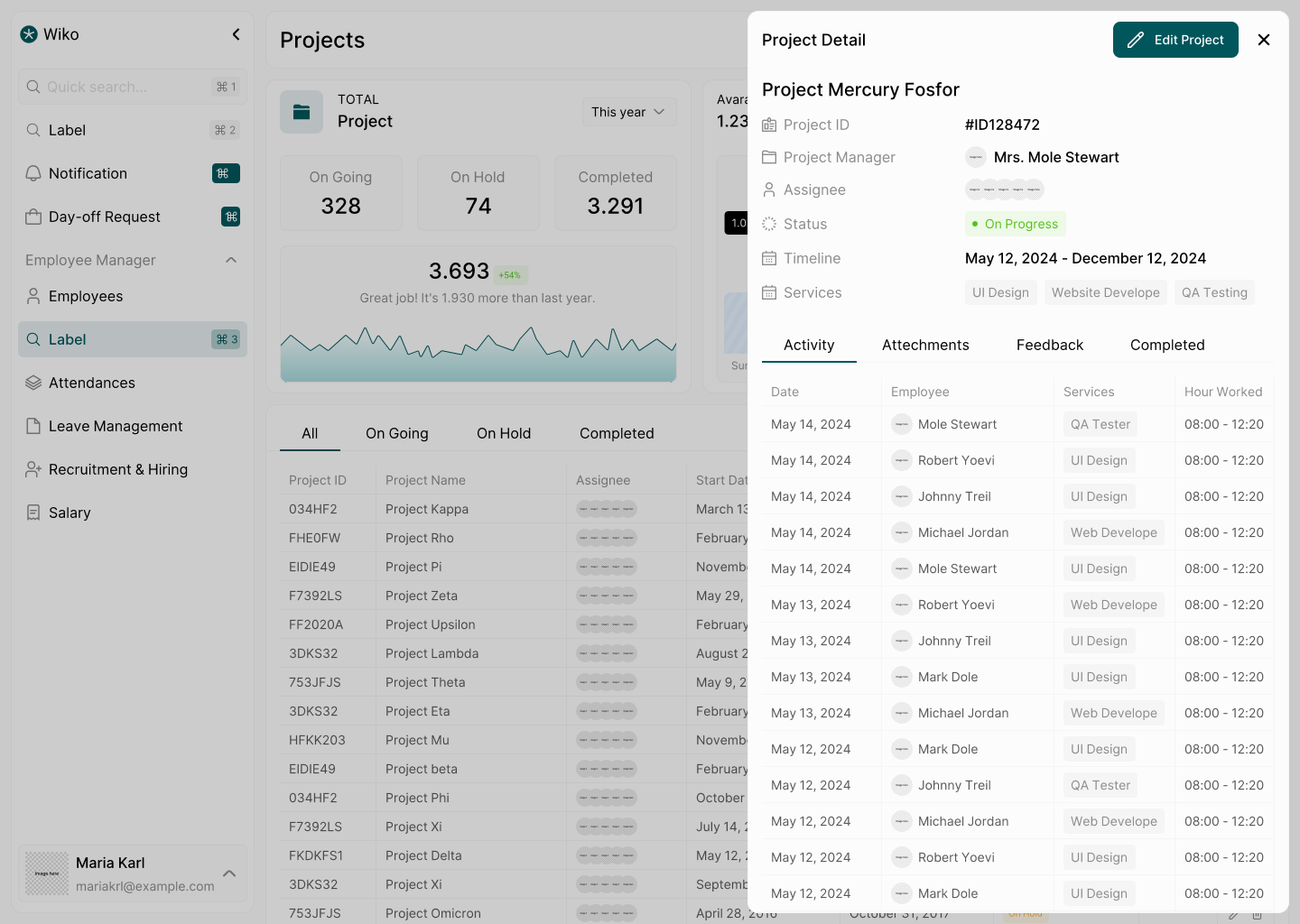1300x924 pixels.
Task: Click the Leave Management document icon
Action: (33, 426)
